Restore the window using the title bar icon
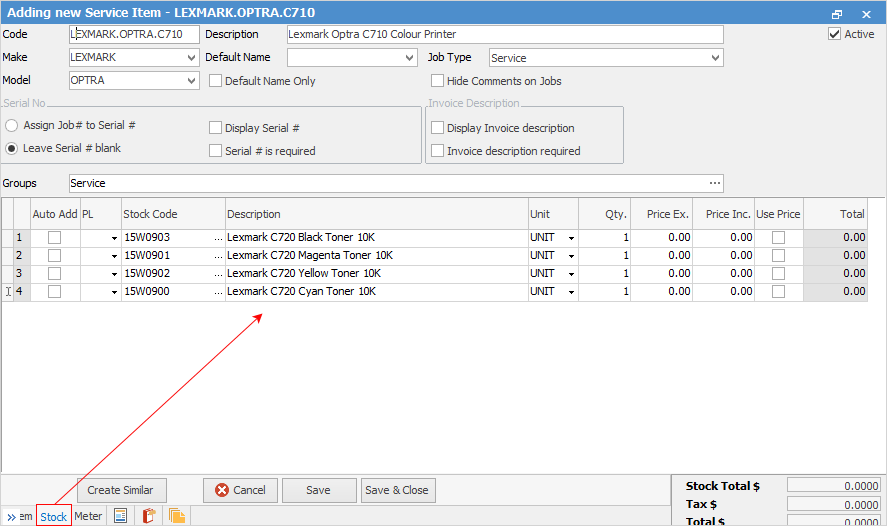 pos(837,14)
